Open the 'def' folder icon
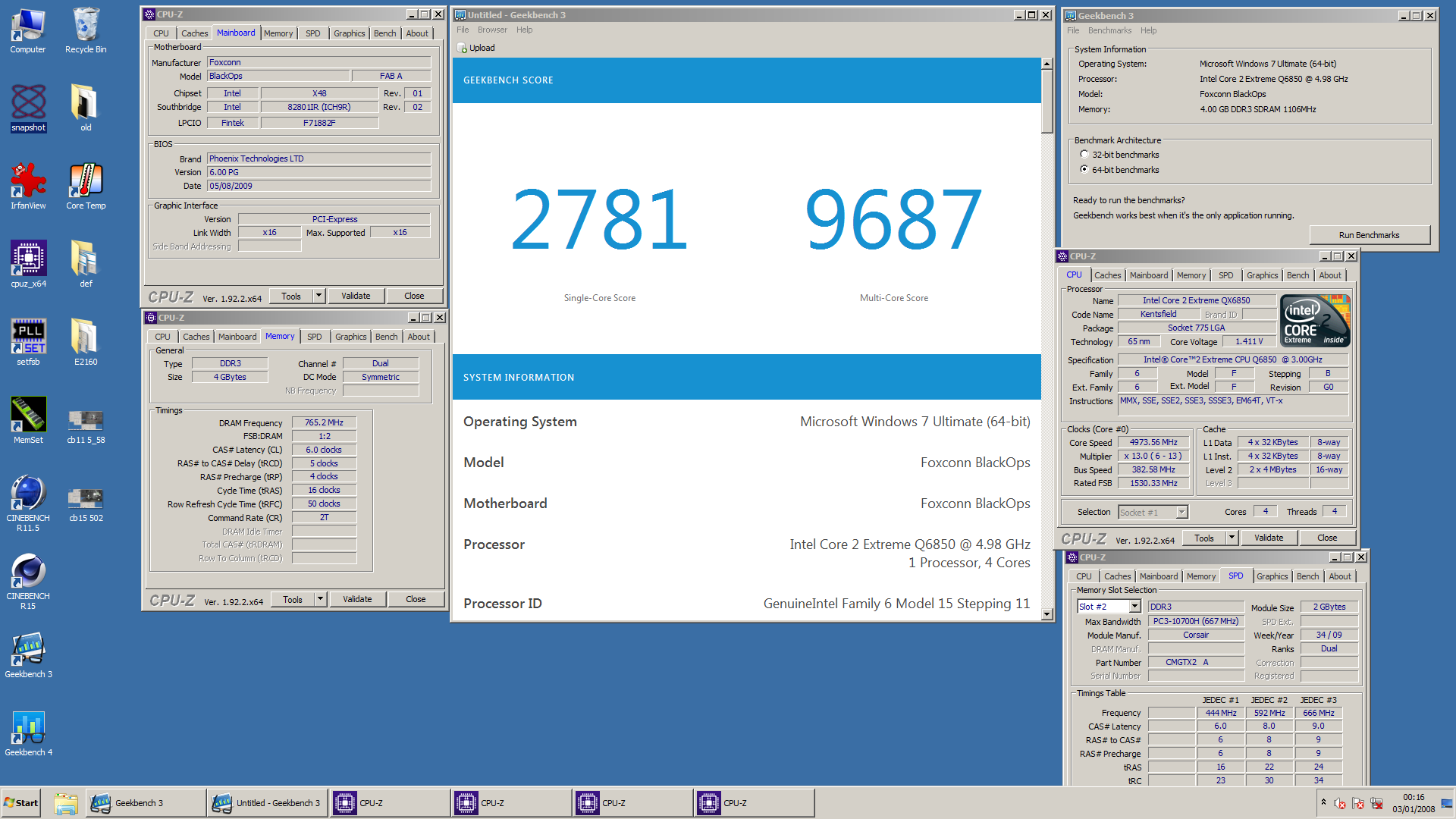Viewport: 1456px width, 819px height. click(86, 265)
